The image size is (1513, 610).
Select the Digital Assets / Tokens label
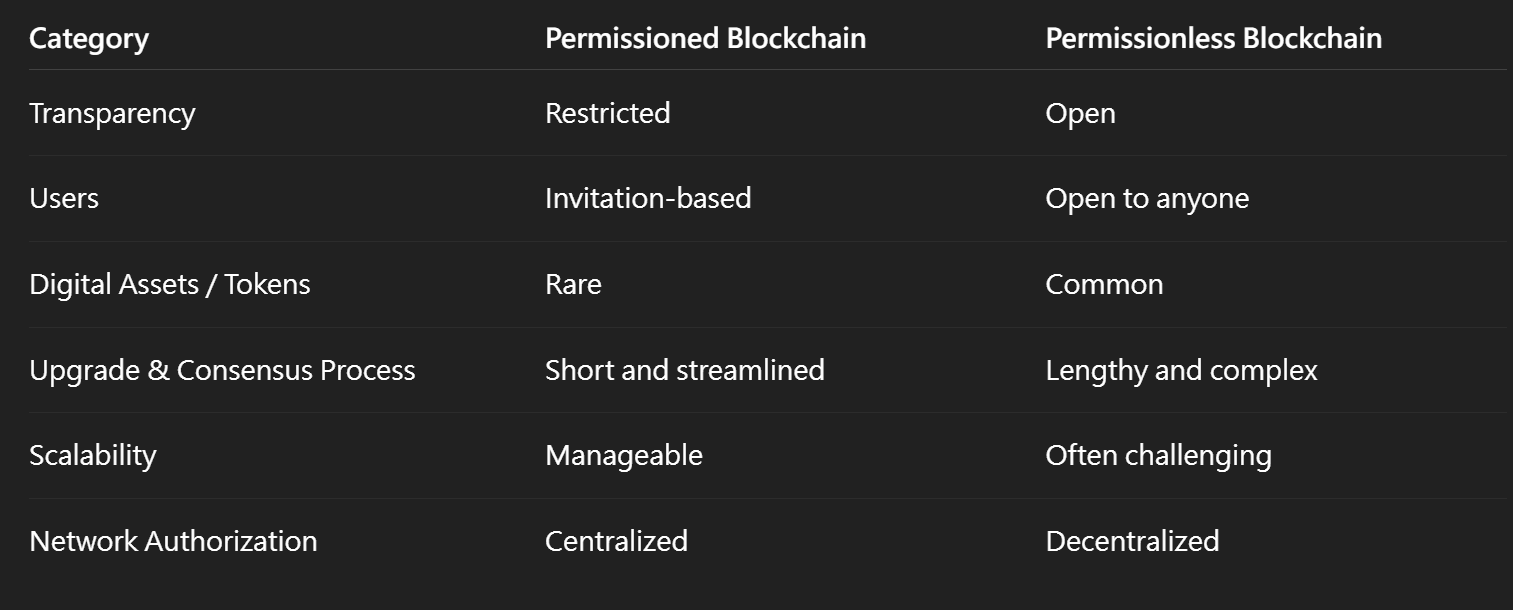click(x=170, y=285)
